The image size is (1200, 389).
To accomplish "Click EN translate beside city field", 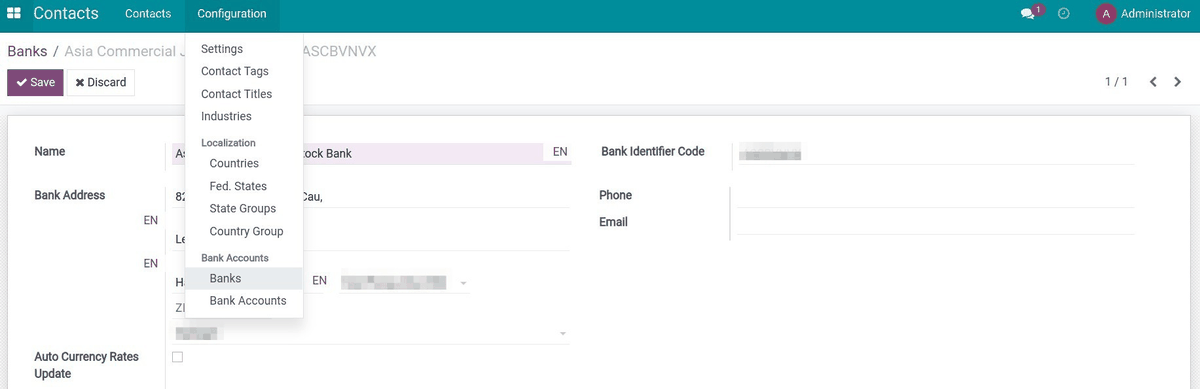I will 320,281.
